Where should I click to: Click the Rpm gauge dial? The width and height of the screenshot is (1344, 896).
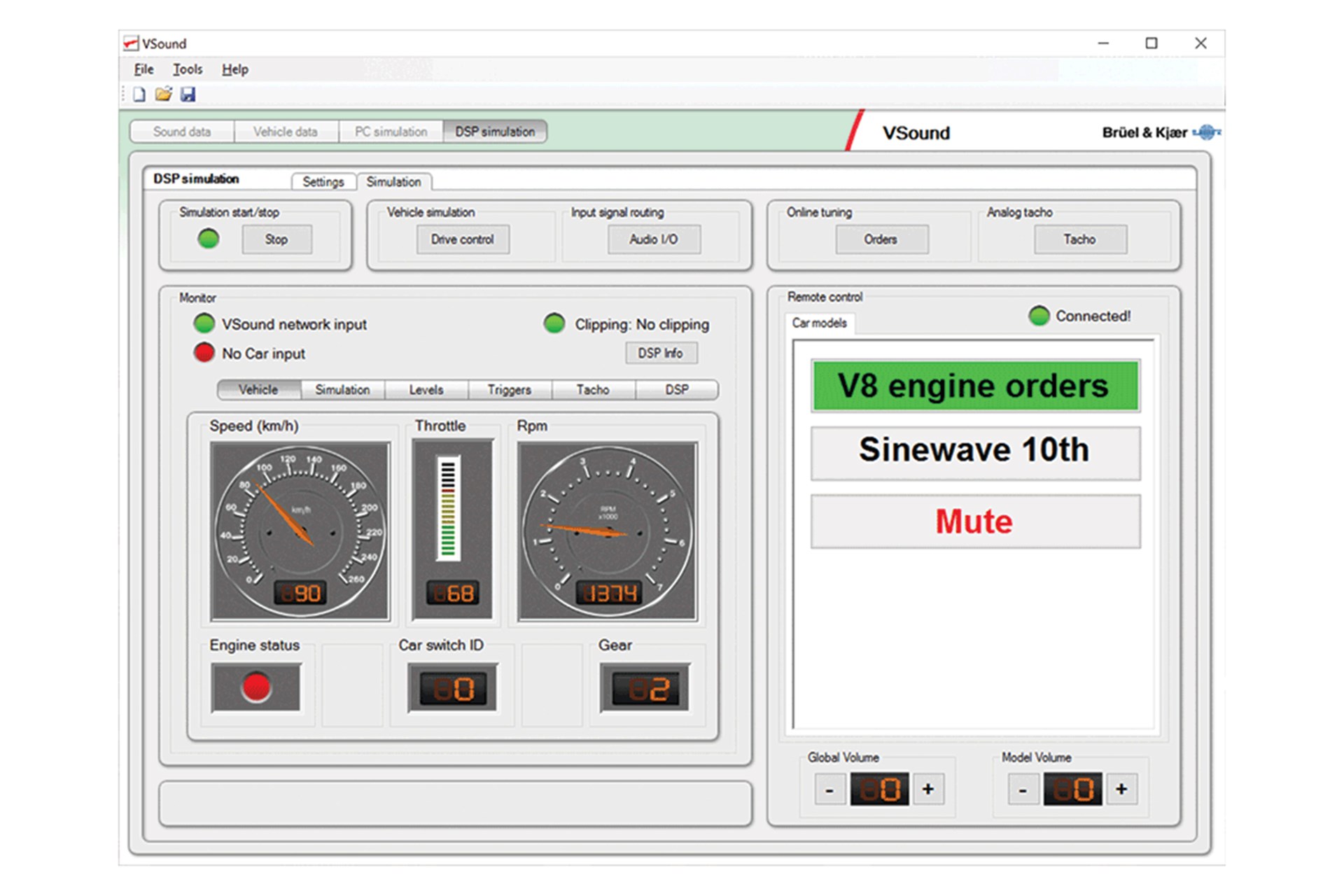pyautogui.click(x=607, y=531)
